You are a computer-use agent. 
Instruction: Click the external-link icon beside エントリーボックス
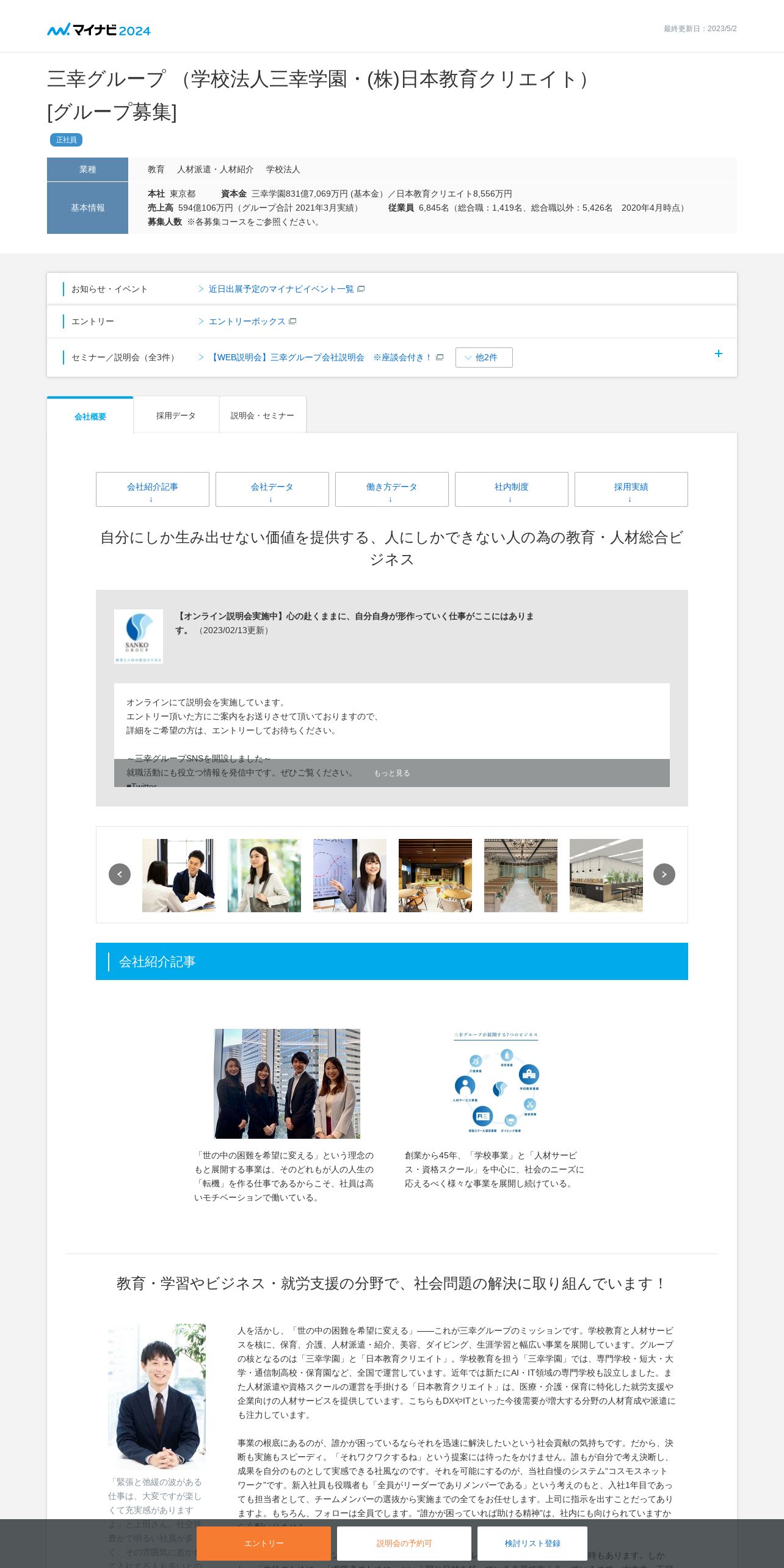point(292,321)
